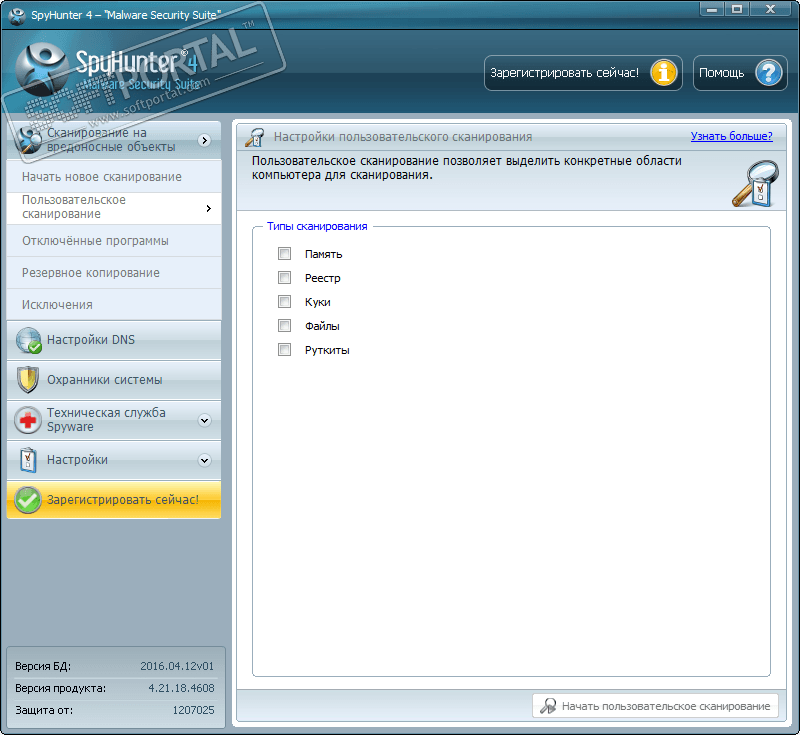Click the DNS globe icon
Image resolution: width=800 pixels, height=735 pixels.
coord(28,340)
